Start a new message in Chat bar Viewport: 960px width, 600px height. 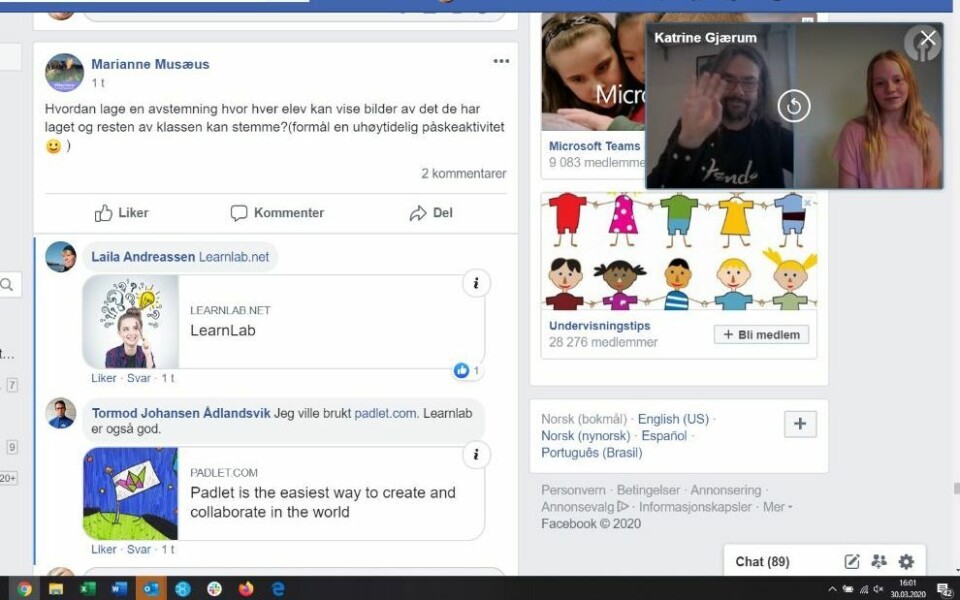coord(852,561)
